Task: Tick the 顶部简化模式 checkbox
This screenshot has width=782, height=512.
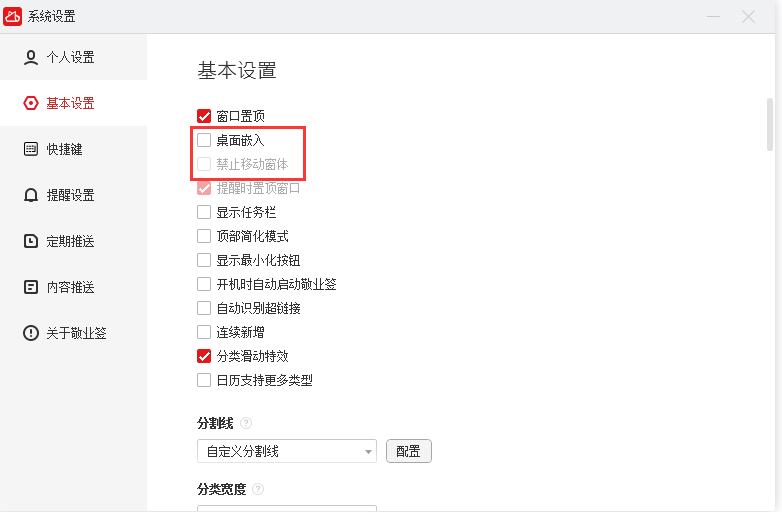Action: [205, 236]
